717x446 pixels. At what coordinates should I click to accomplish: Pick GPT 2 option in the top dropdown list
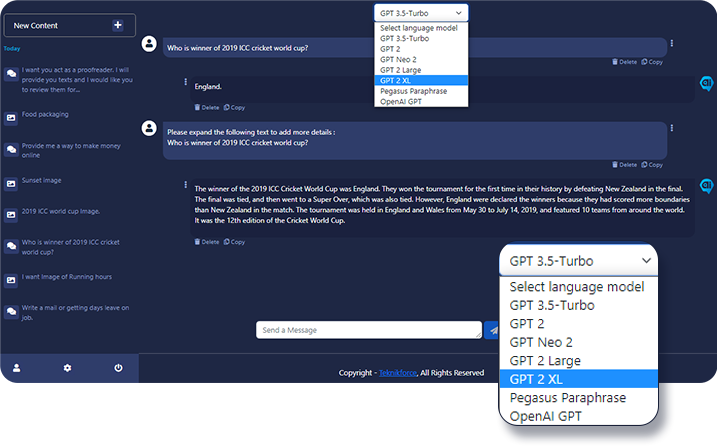421,49
